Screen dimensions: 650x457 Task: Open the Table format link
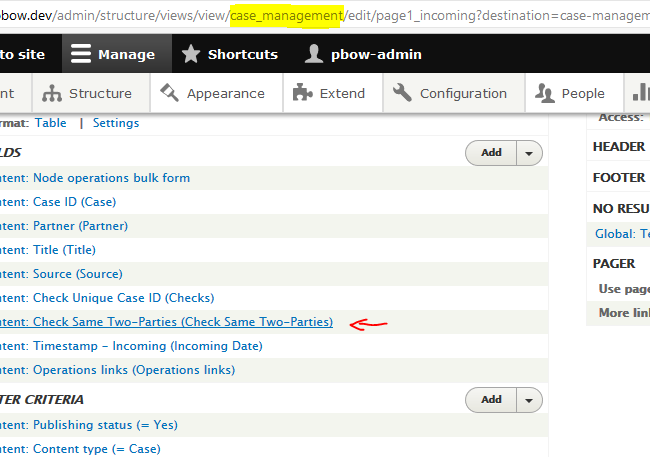(x=51, y=123)
